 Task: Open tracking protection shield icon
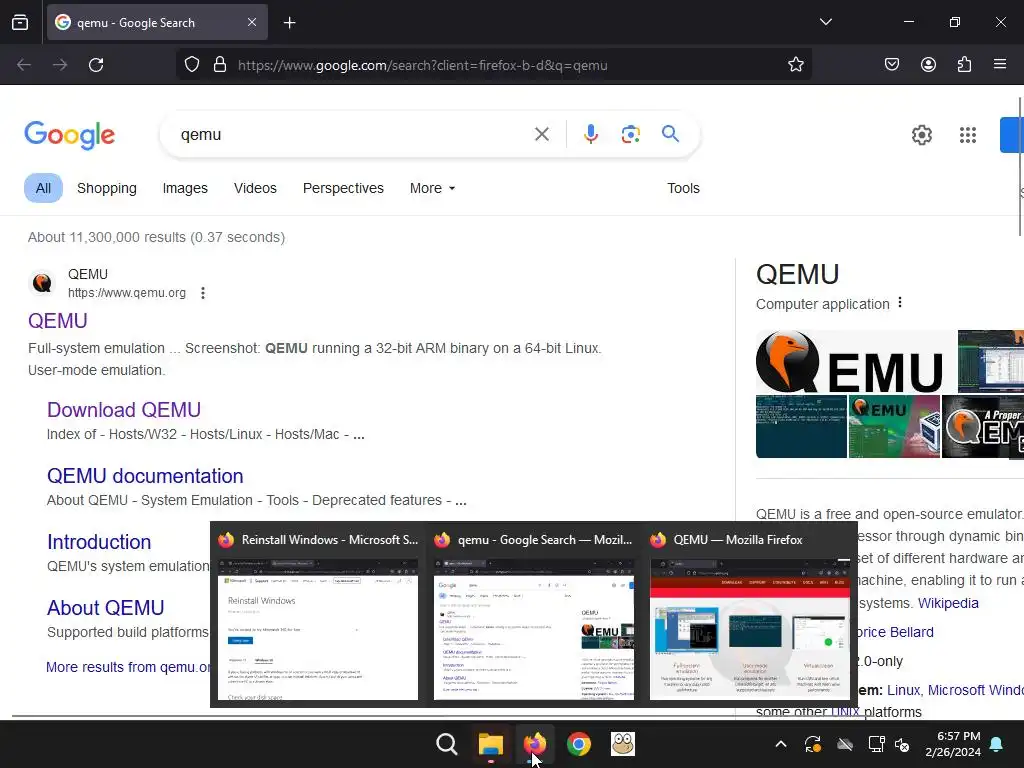(x=191, y=65)
